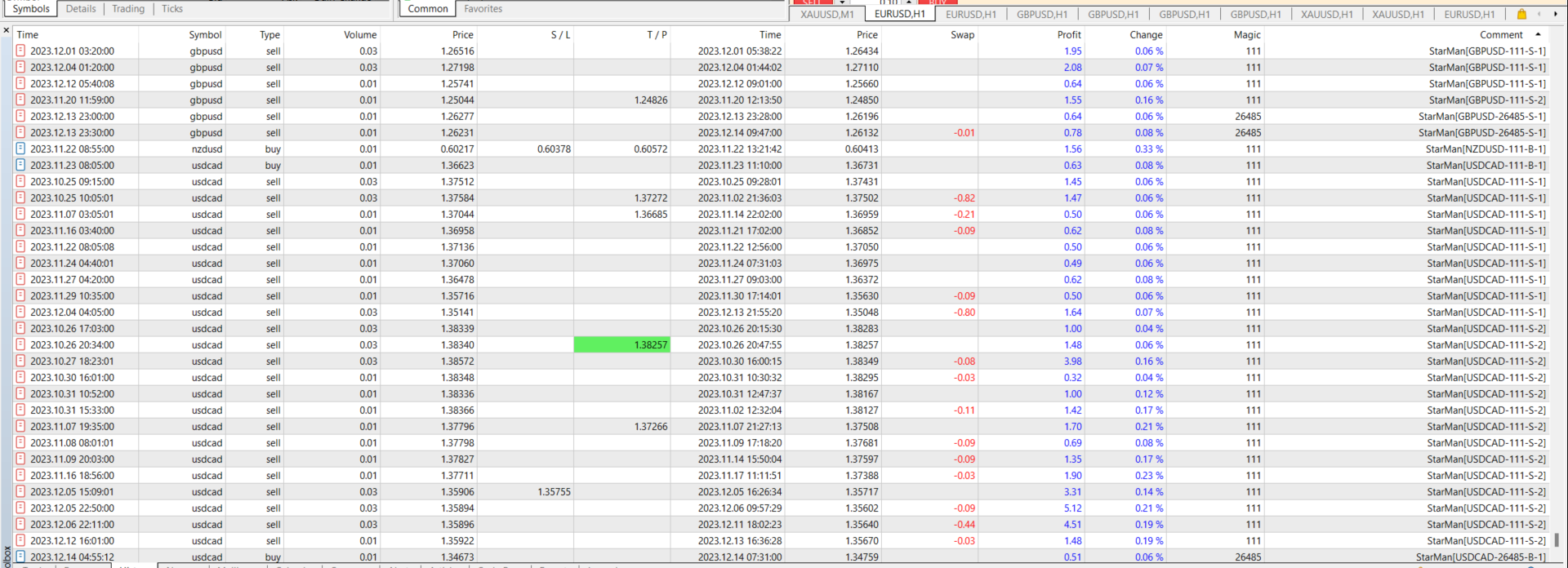Click the lock icon beside chart tabs
Image resolution: width=1568 pixels, height=568 pixels.
tap(1521, 14)
